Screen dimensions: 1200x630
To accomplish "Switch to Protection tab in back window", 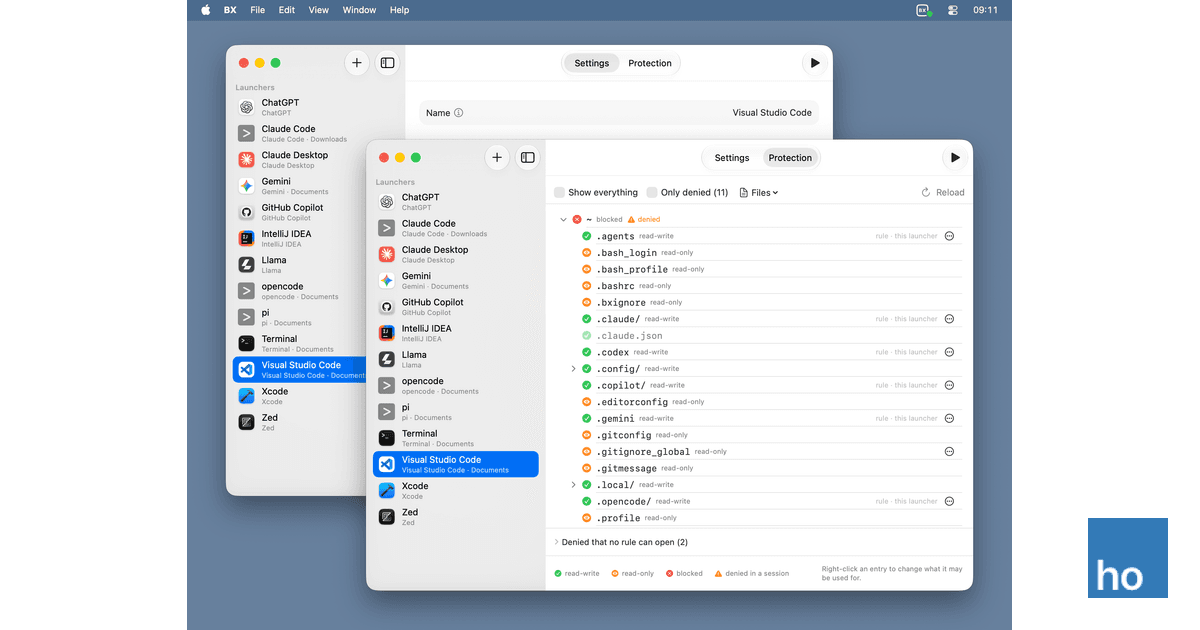I will click(650, 63).
